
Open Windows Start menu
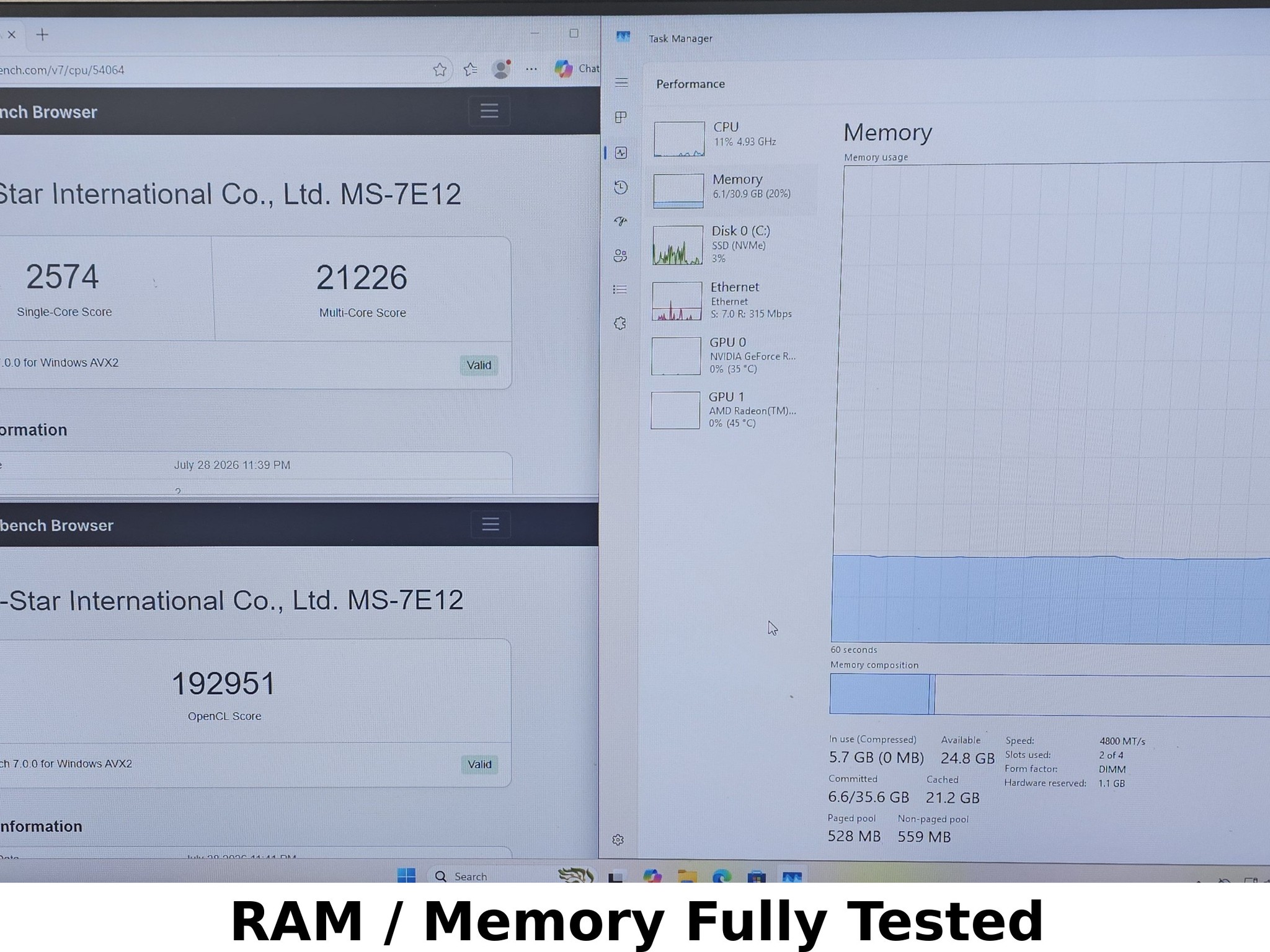click(407, 875)
